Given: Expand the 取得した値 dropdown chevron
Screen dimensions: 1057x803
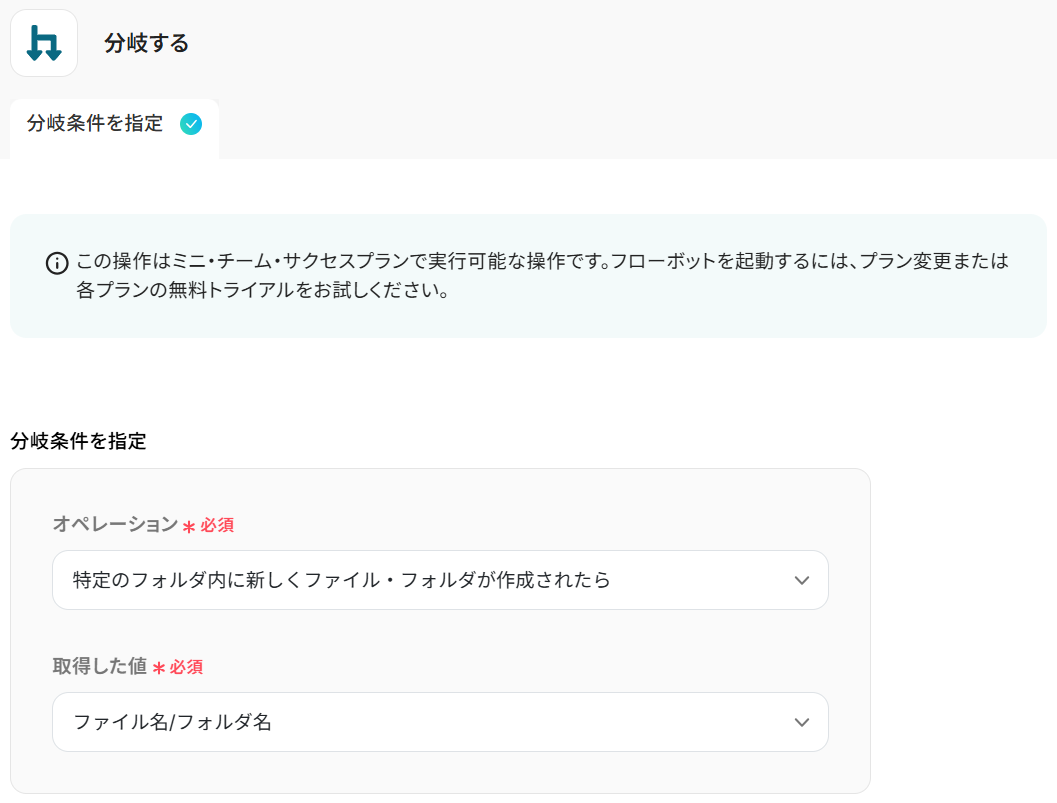Looking at the screenshot, I should (801, 722).
